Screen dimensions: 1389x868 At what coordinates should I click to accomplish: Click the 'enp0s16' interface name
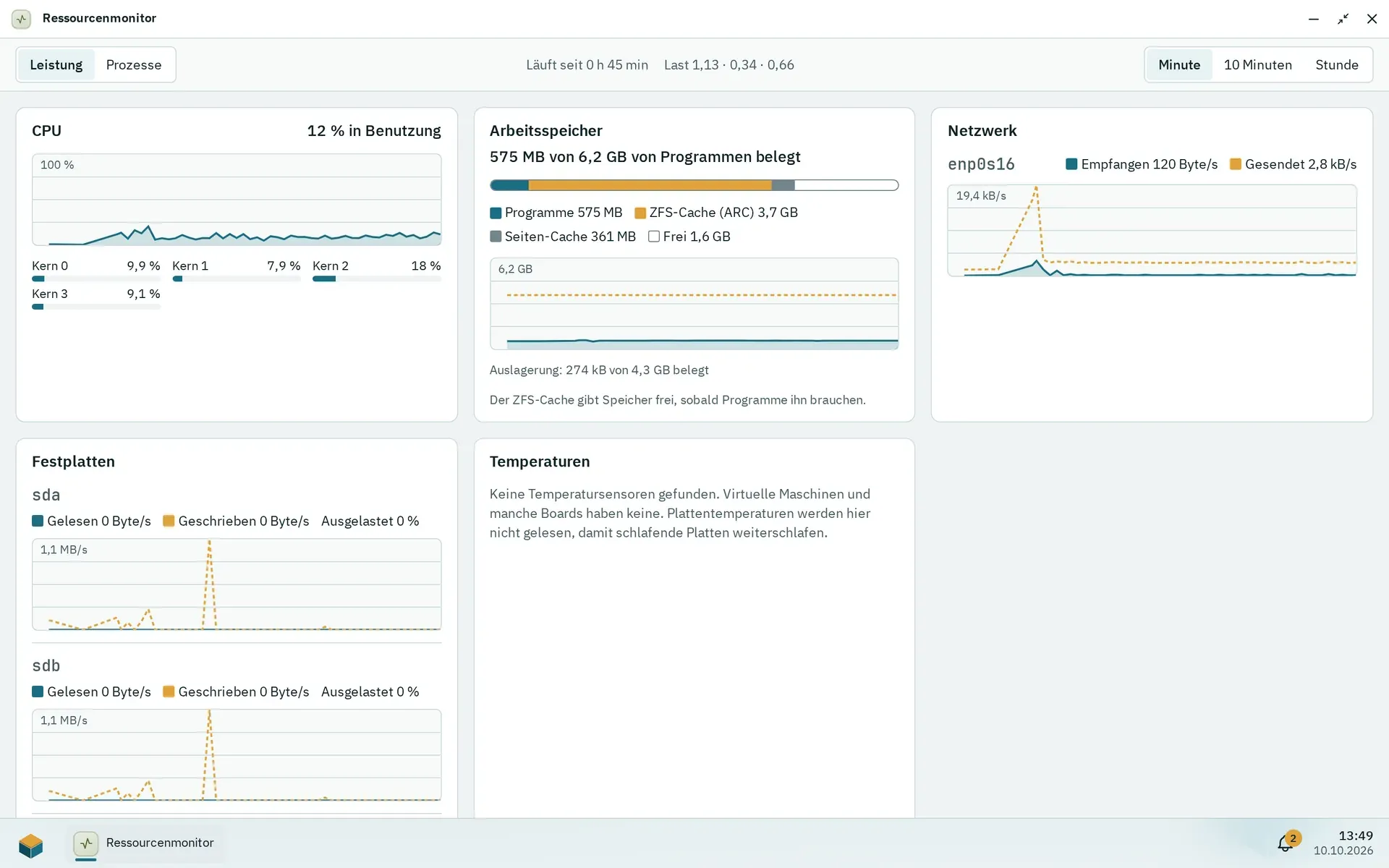(981, 164)
